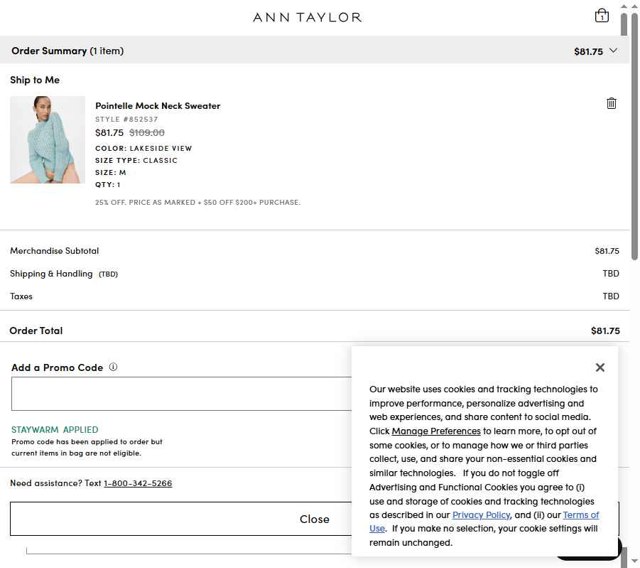Screen dimensions: 640x568
Task: Click the Order Summary header bar
Action: (314, 51)
